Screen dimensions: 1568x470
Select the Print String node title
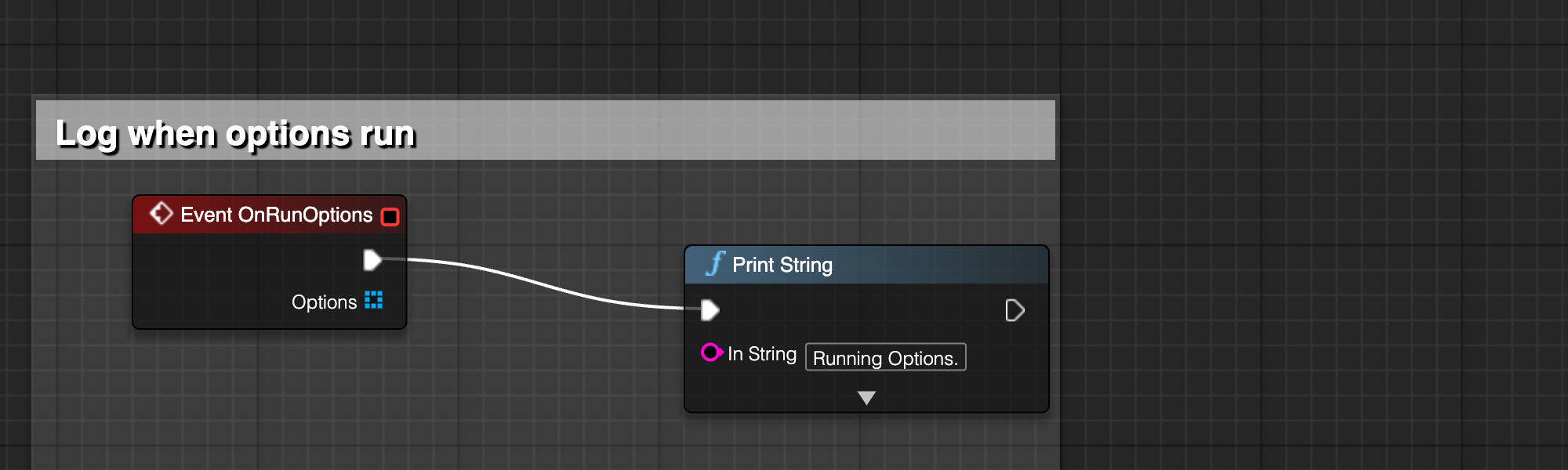[x=782, y=265]
